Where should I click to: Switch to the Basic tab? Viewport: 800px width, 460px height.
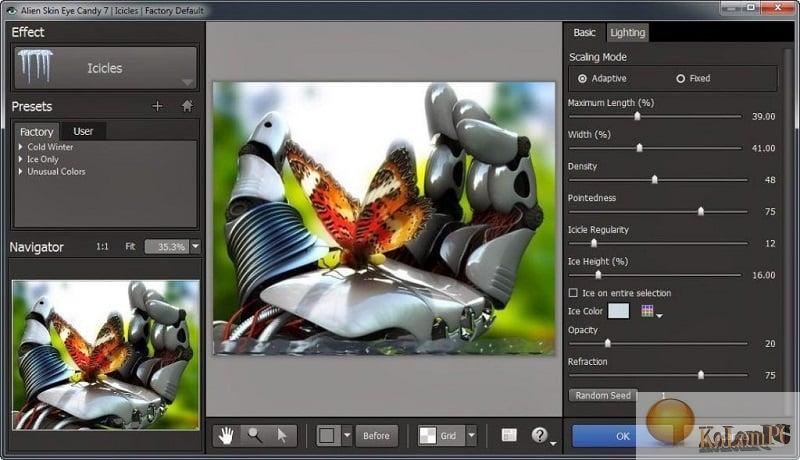584,33
